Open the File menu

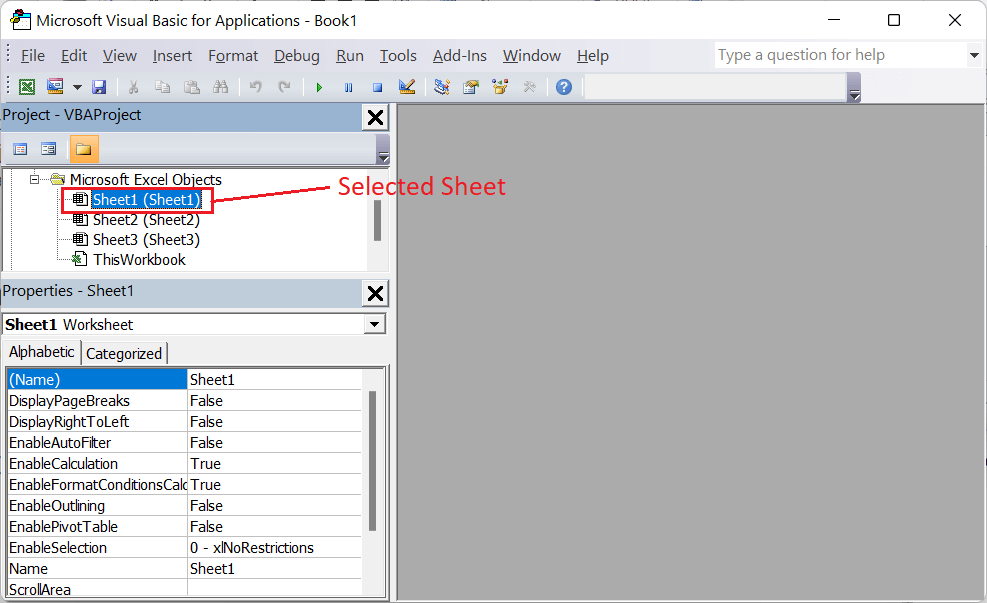[x=33, y=56]
